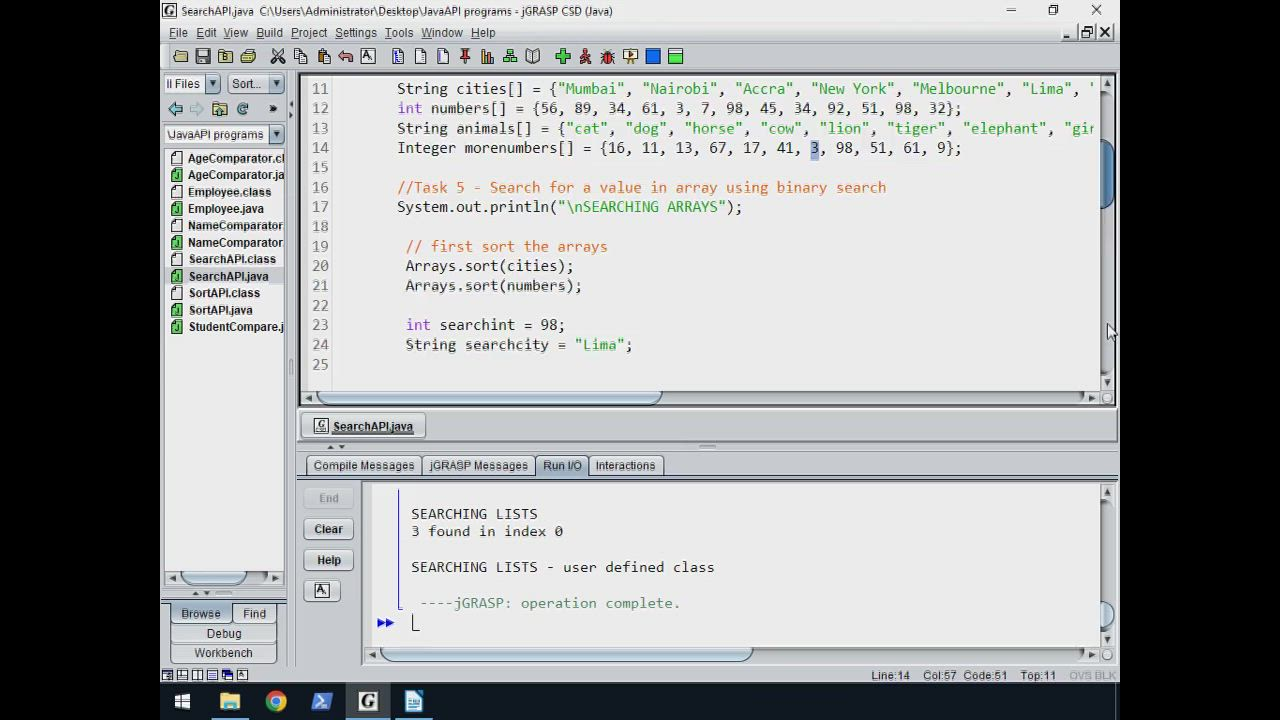
Task: Open the JavaAPI programs folder dropdown
Action: point(276,134)
